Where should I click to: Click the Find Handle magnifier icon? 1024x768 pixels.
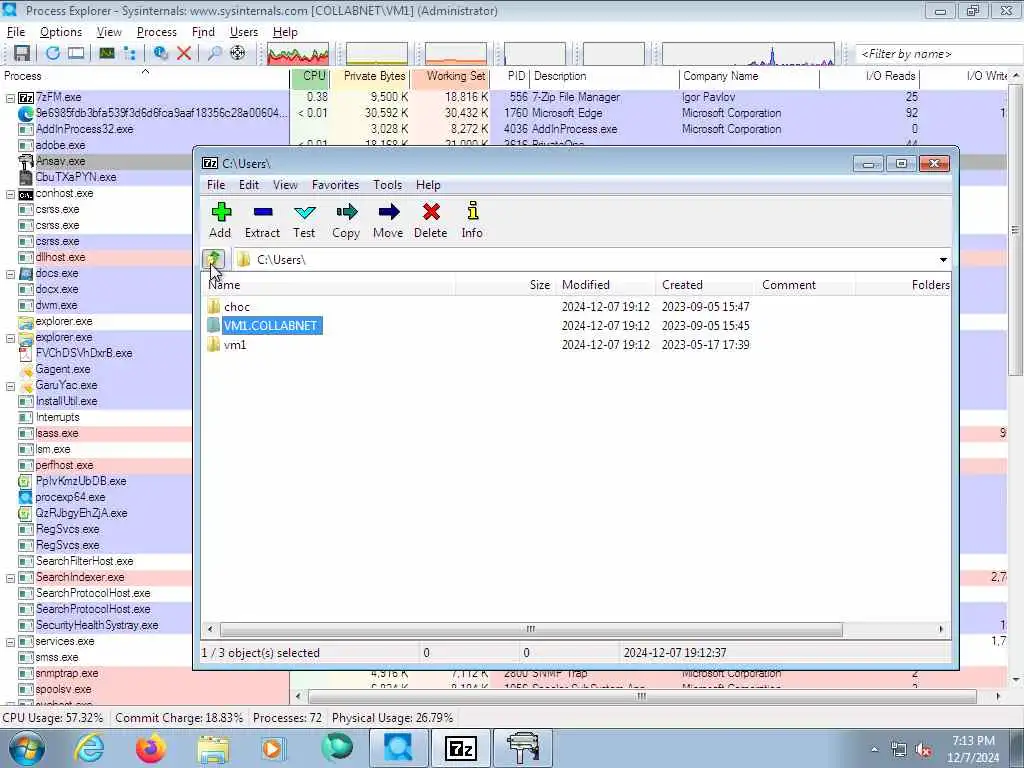click(214, 54)
